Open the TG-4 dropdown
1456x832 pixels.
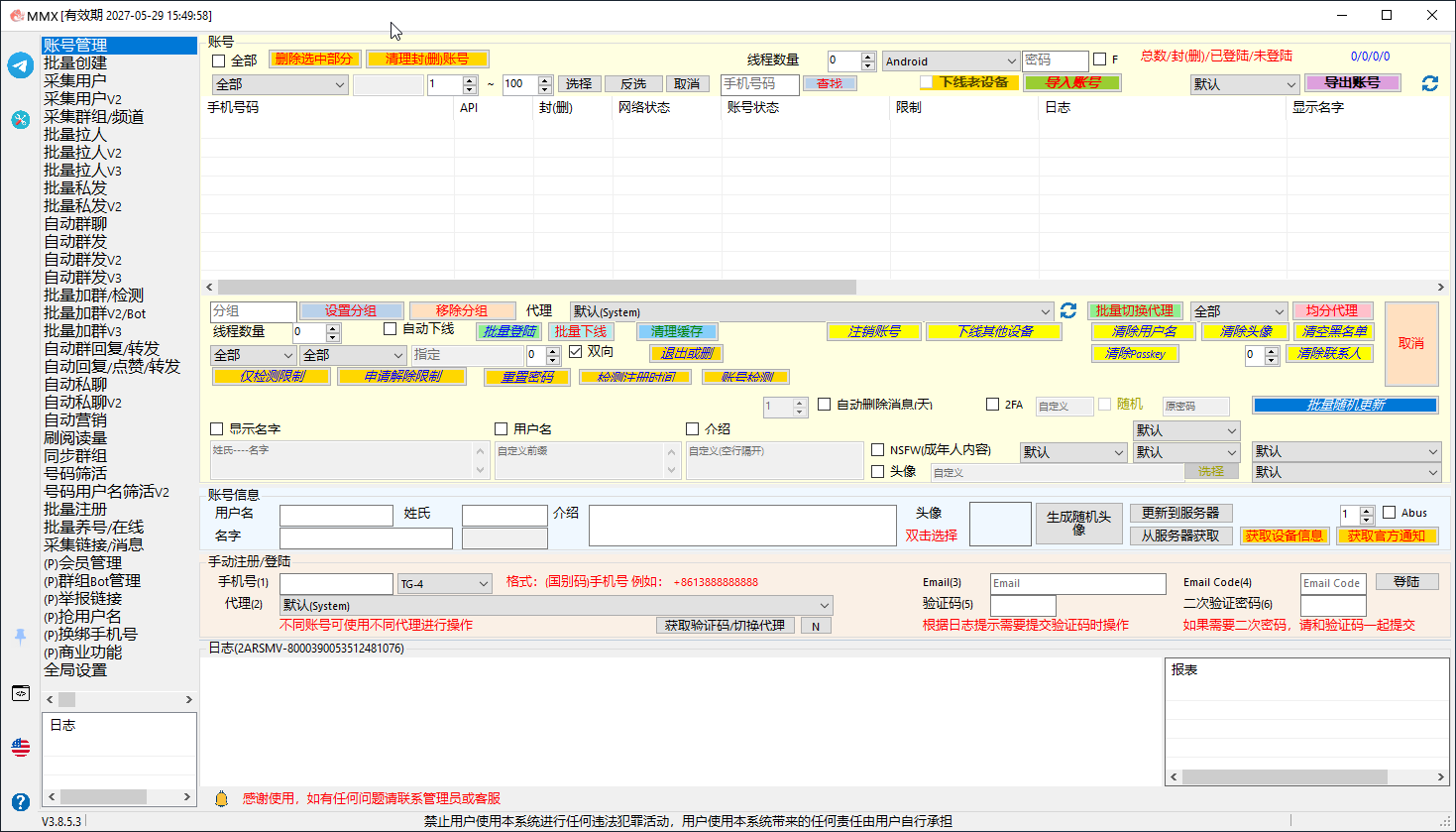[445, 584]
